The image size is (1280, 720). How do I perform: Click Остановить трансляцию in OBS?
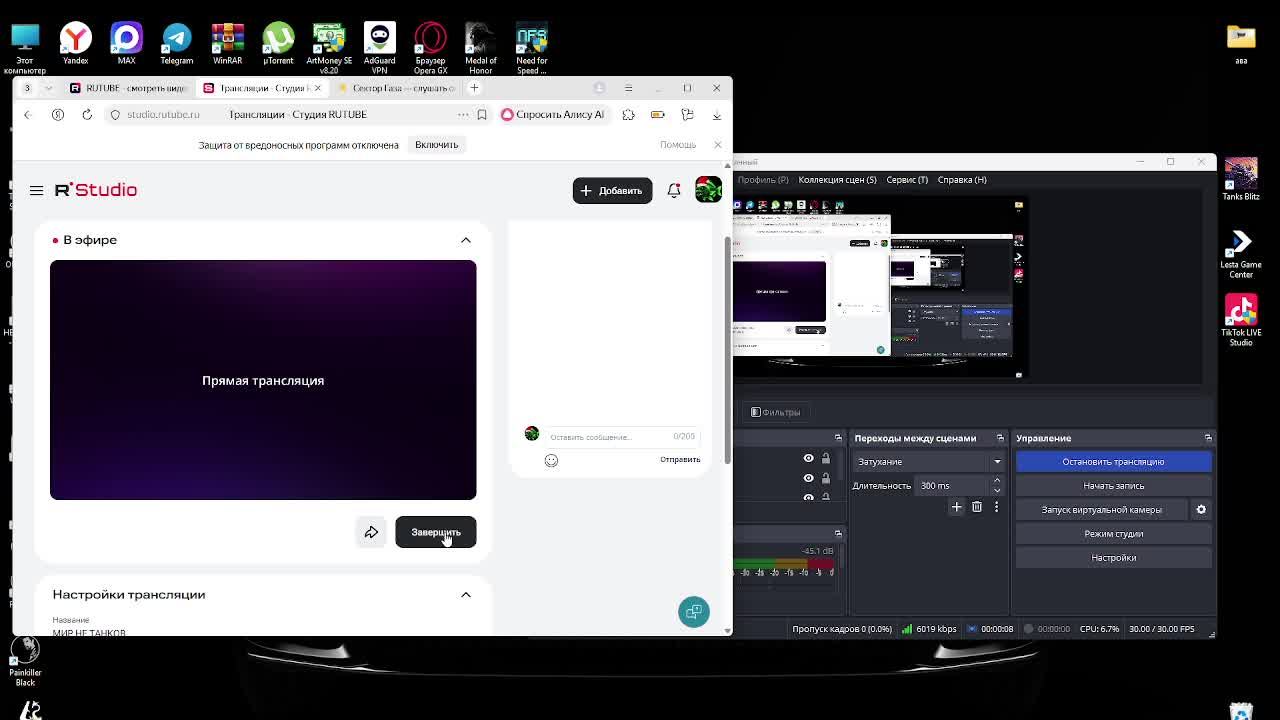click(x=1113, y=462)
